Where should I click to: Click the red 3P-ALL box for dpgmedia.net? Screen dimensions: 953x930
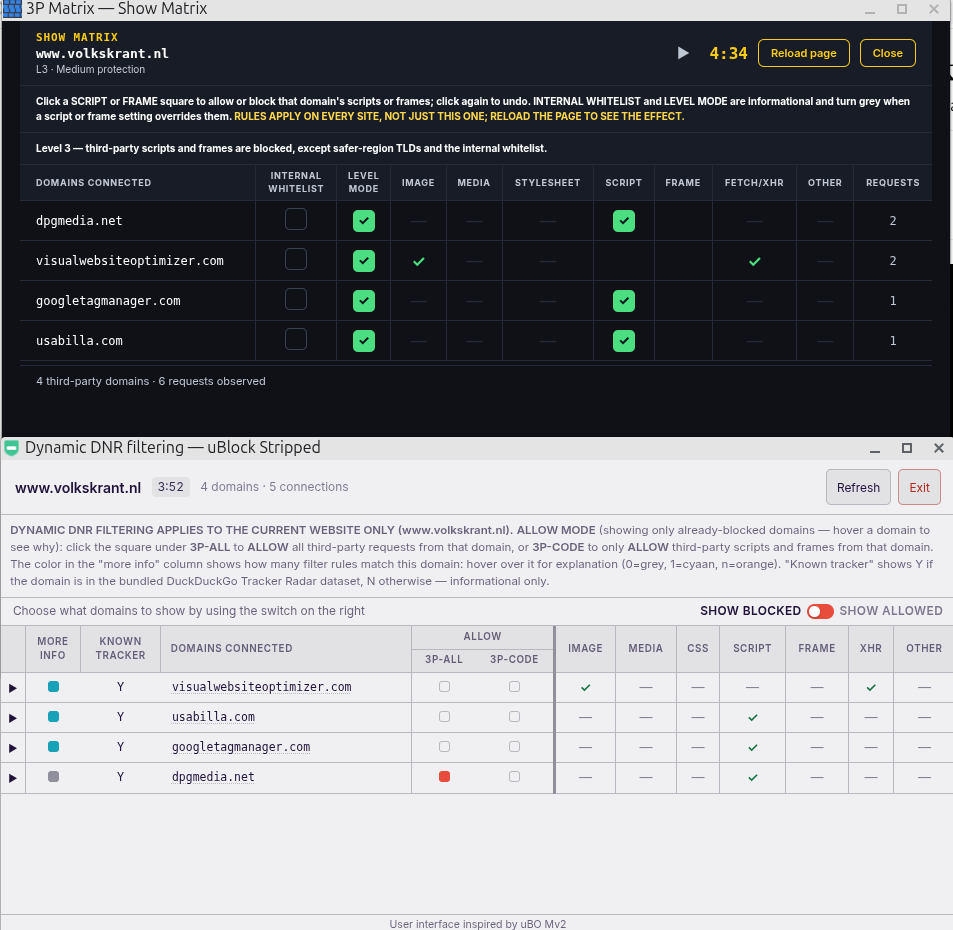coord(444,776)
